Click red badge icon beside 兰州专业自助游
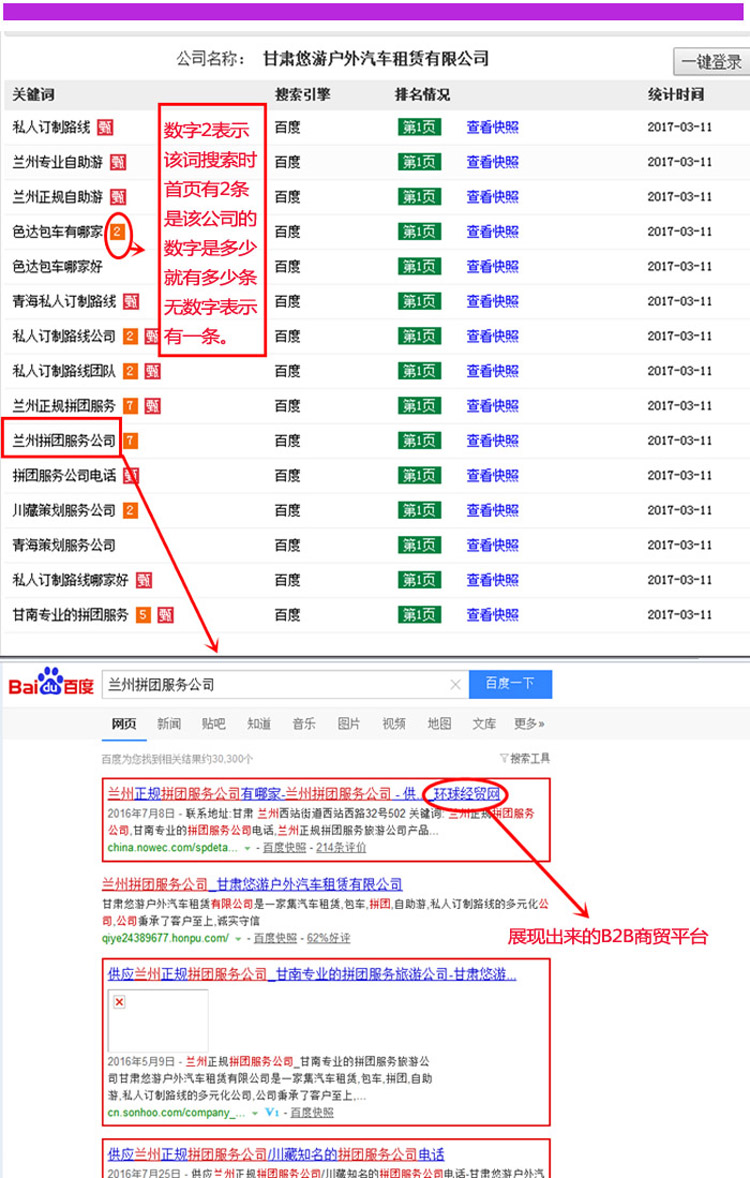 pyautogui.click(x=118, y=162)
